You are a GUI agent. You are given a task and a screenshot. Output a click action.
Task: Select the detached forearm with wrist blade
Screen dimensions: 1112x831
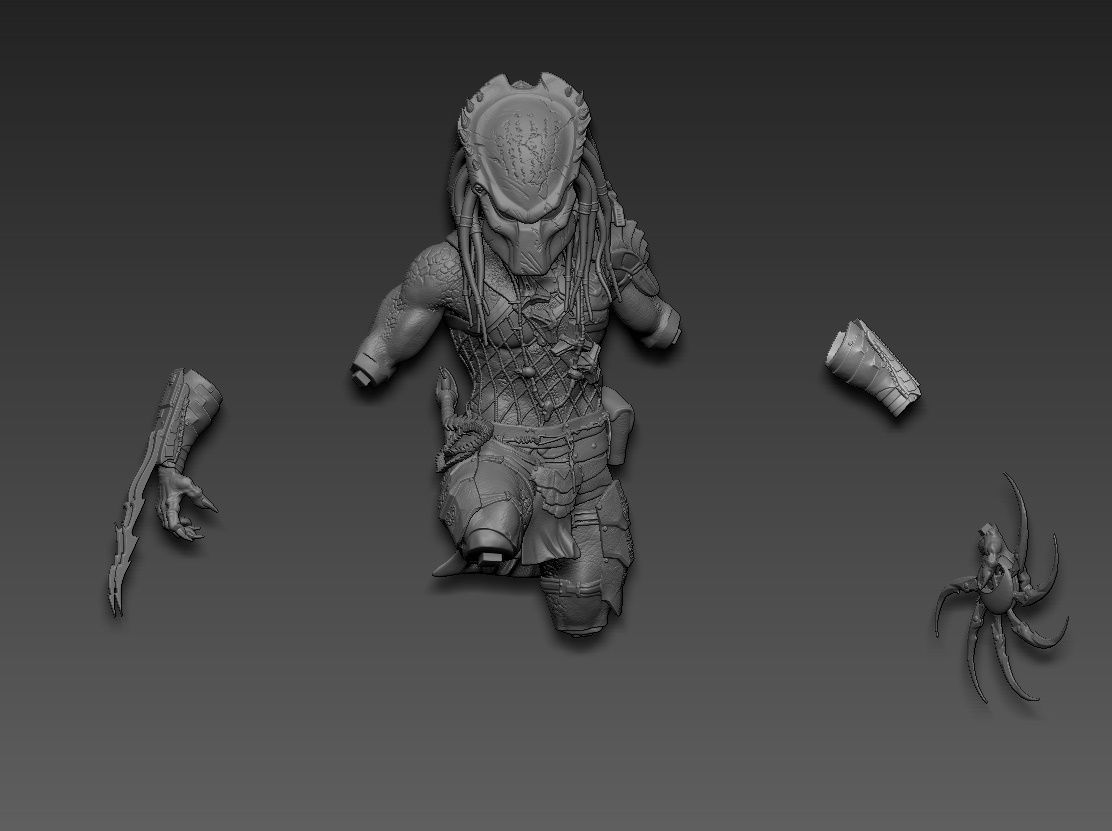[x=165, y=491]
